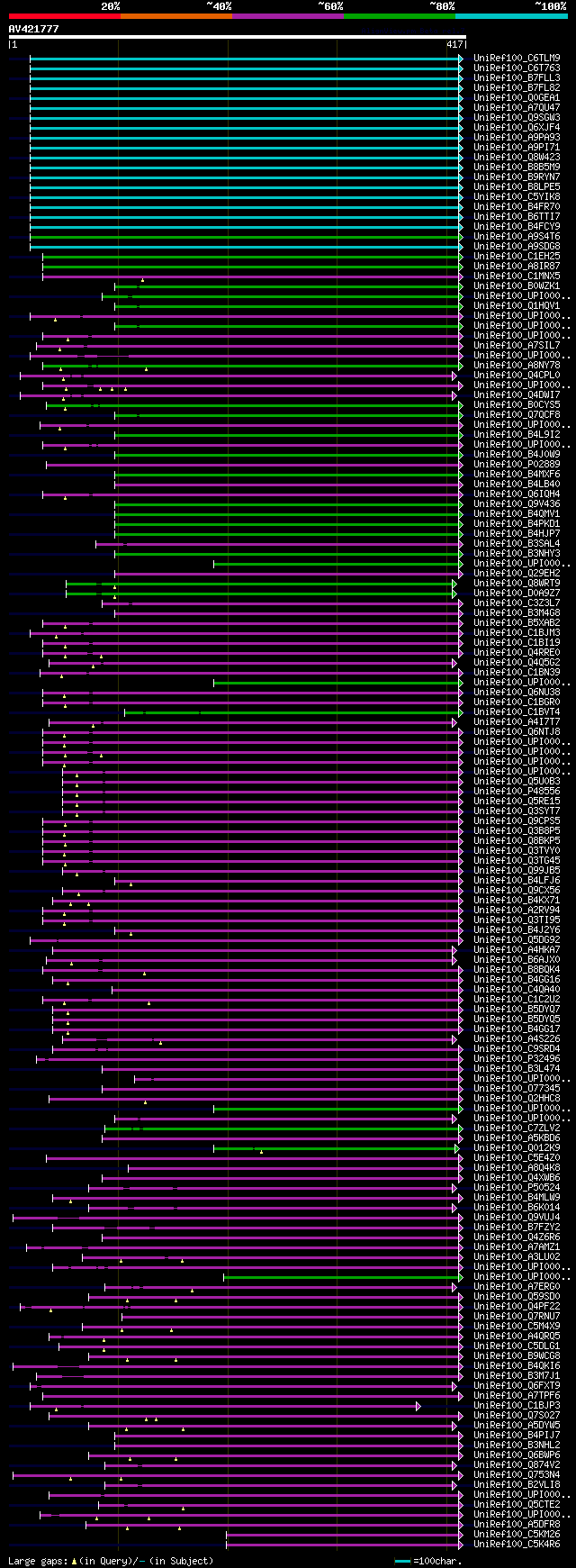The width and height of the screenshot is (576, 1568).
Task: Select the UniRef100_A4S226 label
Action: (x=517, y=1039)
